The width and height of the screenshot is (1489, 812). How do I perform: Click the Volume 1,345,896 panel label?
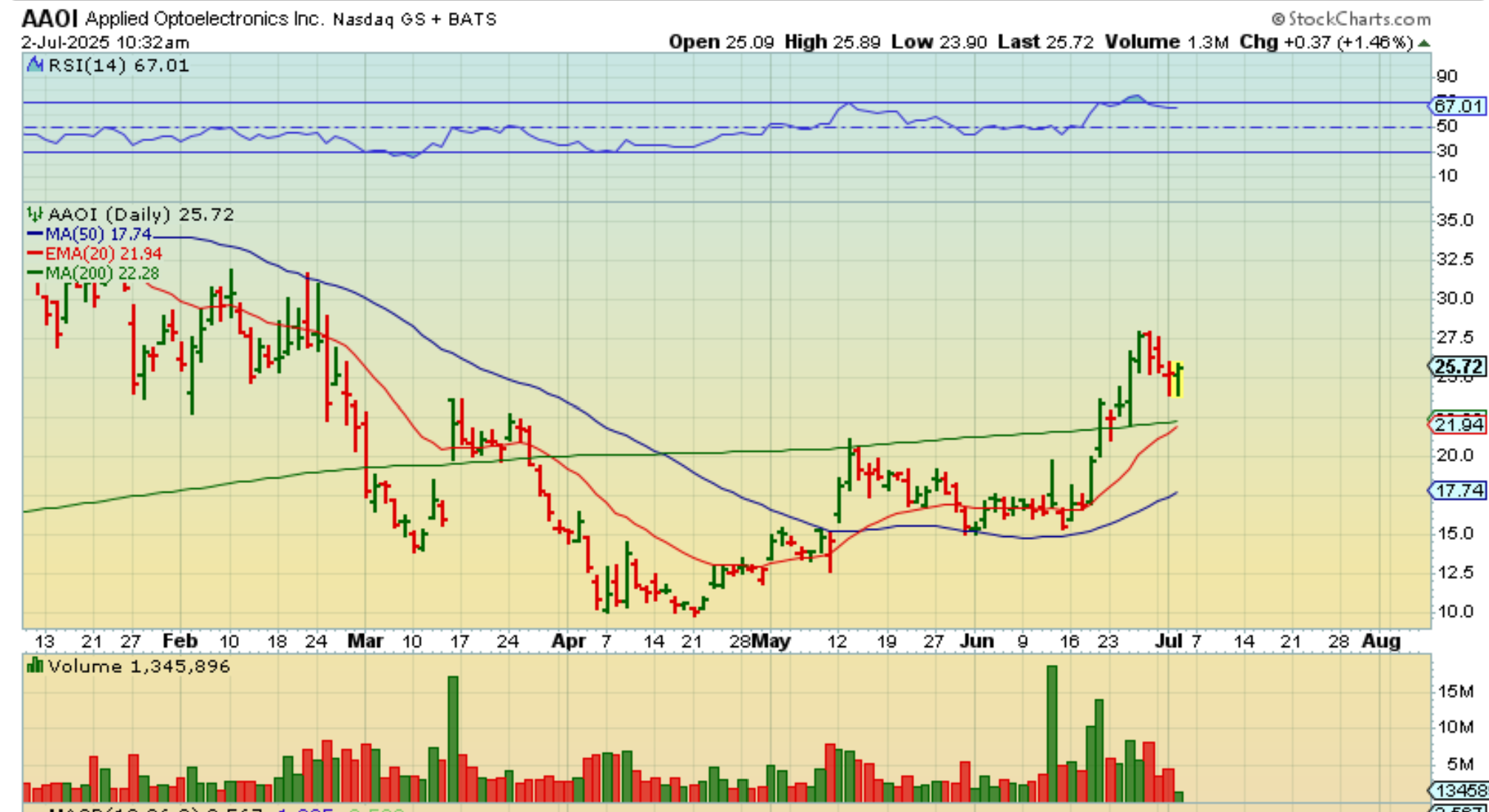138,666
